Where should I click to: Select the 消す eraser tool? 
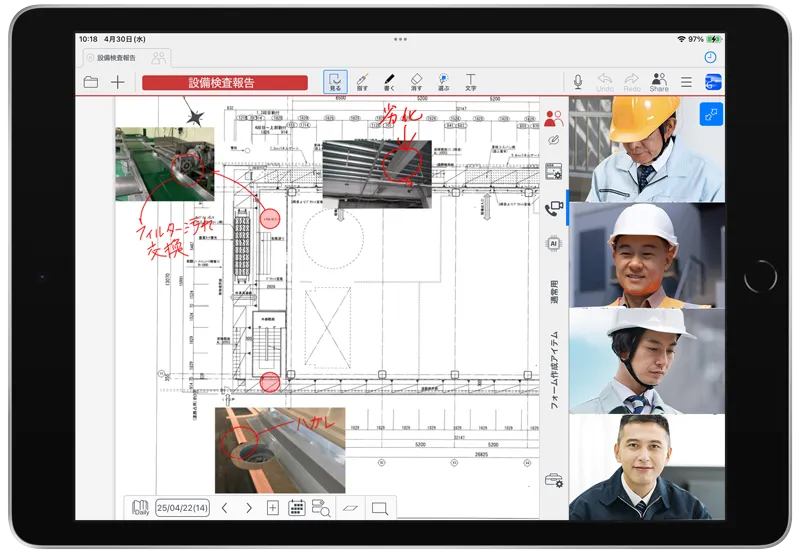tap(416, 81)
